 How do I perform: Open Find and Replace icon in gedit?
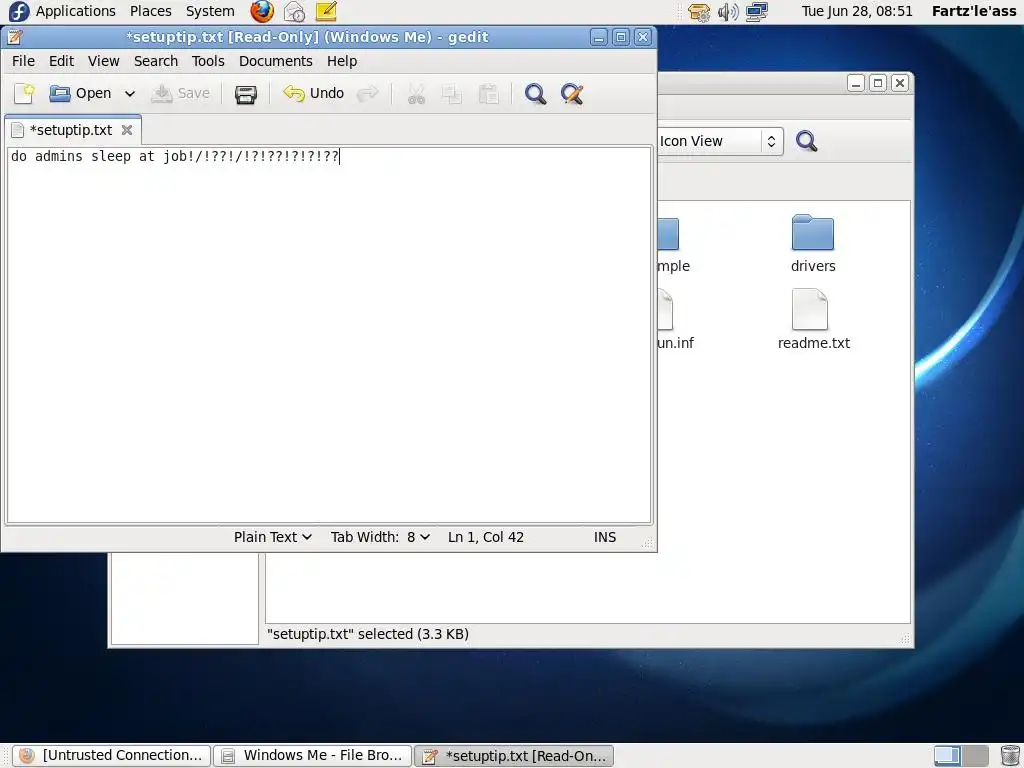click(x=571, y=94)
